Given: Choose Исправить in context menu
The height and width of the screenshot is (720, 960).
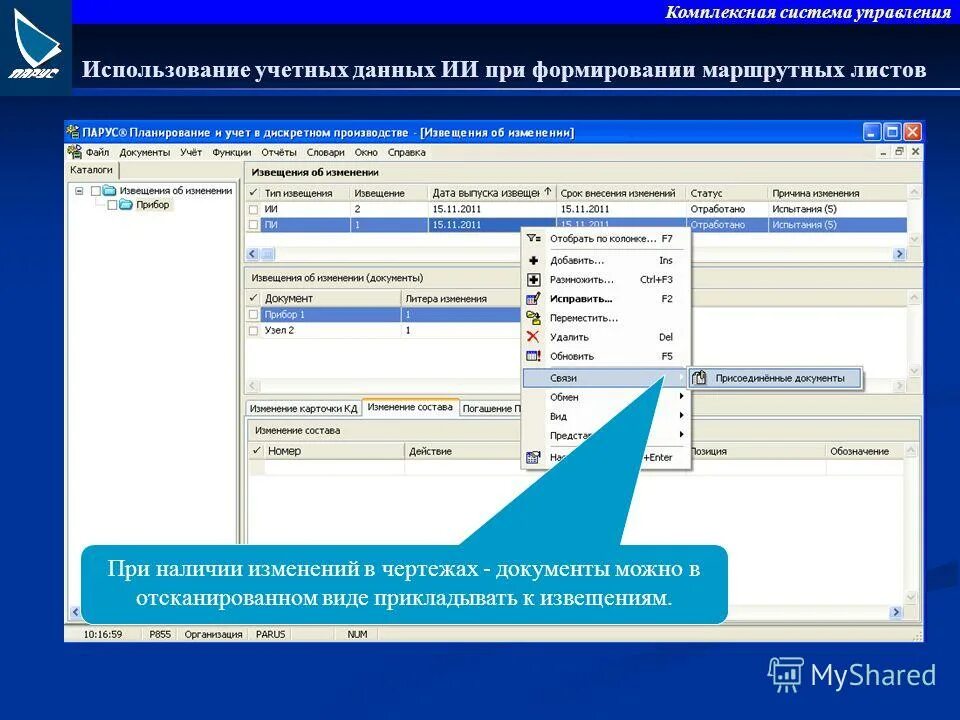Looking at the screenshot, I should click(x=606, y=299).
